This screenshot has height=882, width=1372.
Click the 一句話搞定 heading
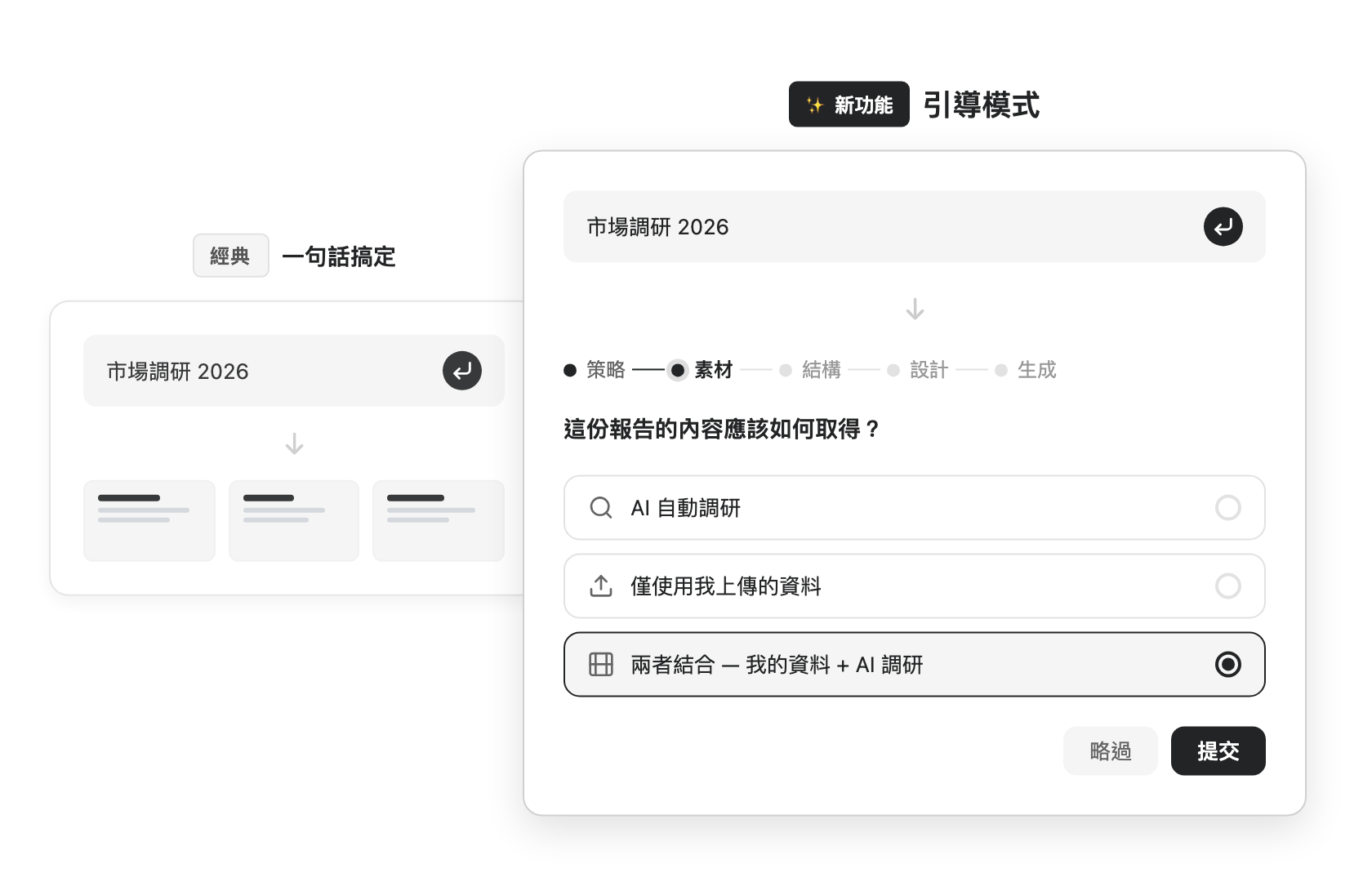click(x=338, y=256)
